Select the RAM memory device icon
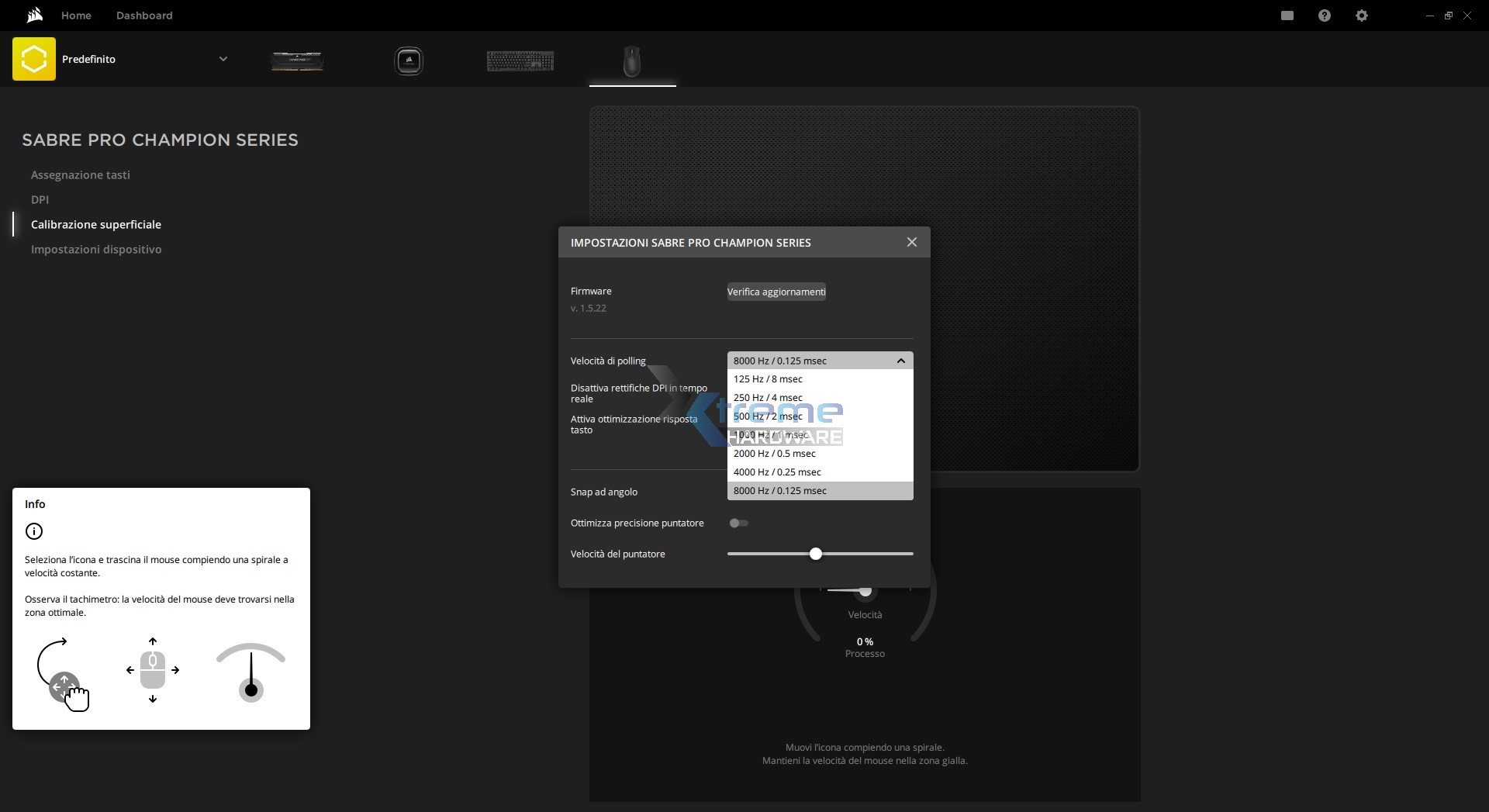 pos(297,60)
